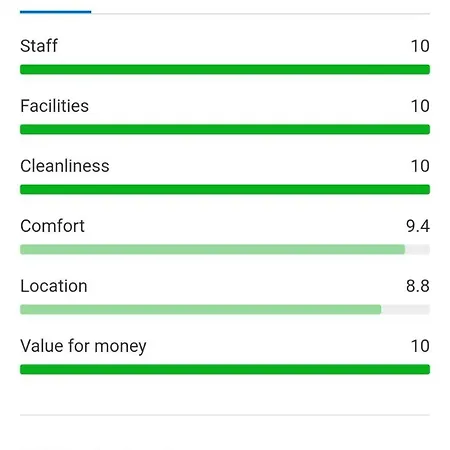450x450 pixels.
Task: Select the Location light green progress bar
Action: pyautogui.click(x=201, y=309)
